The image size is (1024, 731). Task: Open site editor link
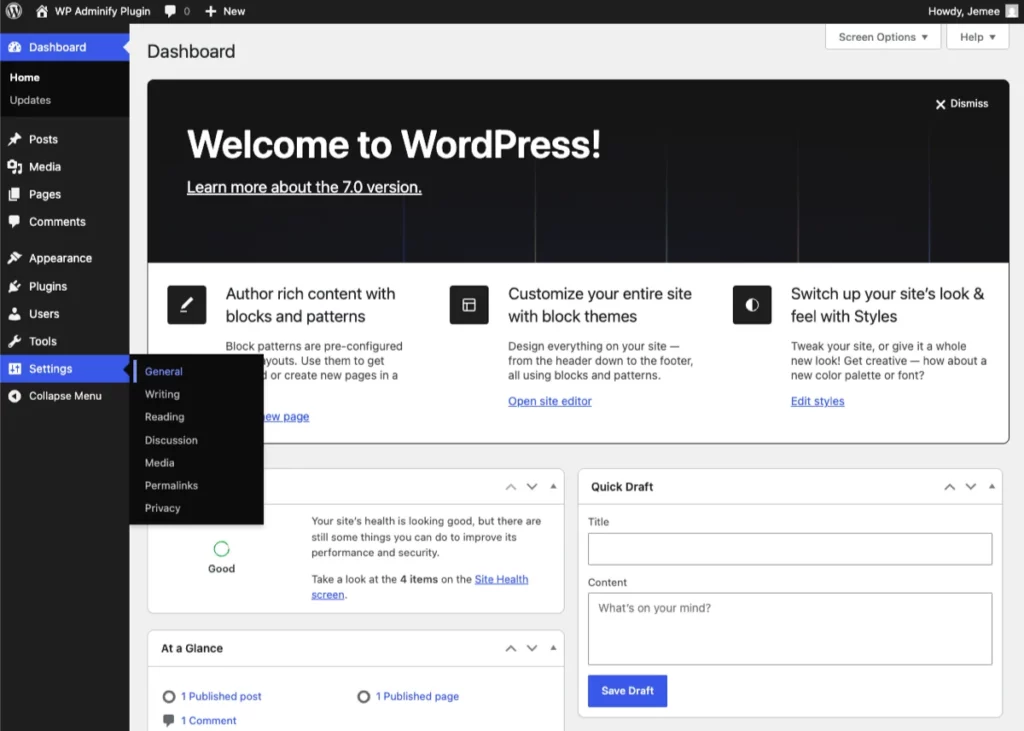(x=550, y=401)
